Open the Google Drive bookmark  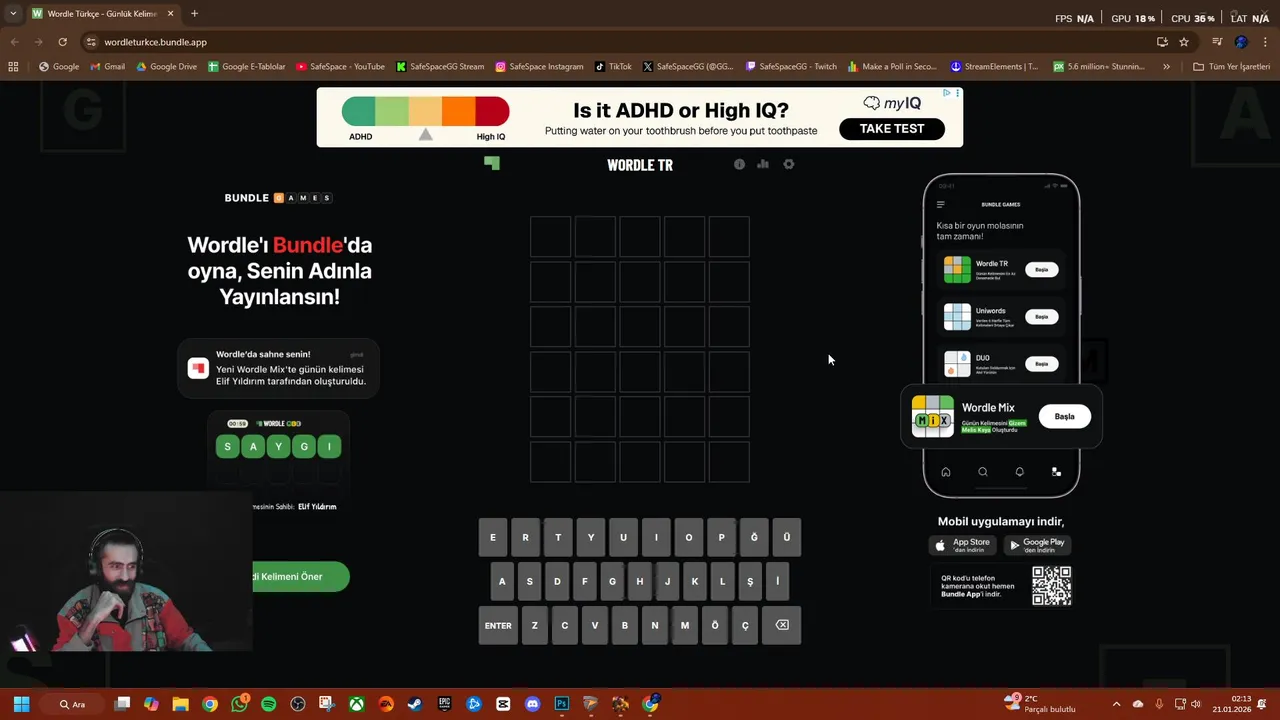tap(166, 66)
